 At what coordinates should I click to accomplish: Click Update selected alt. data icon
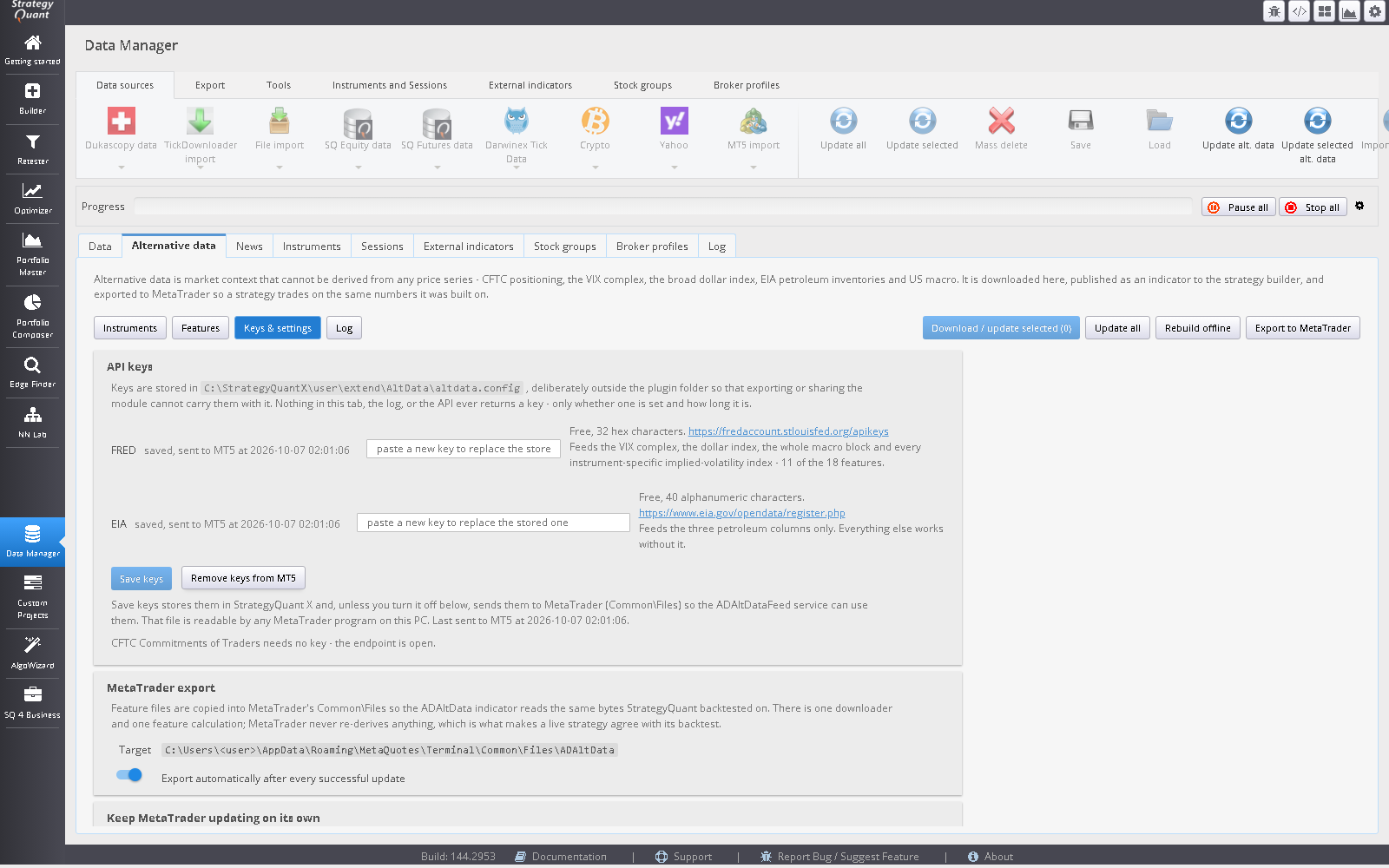point(1317,121)
